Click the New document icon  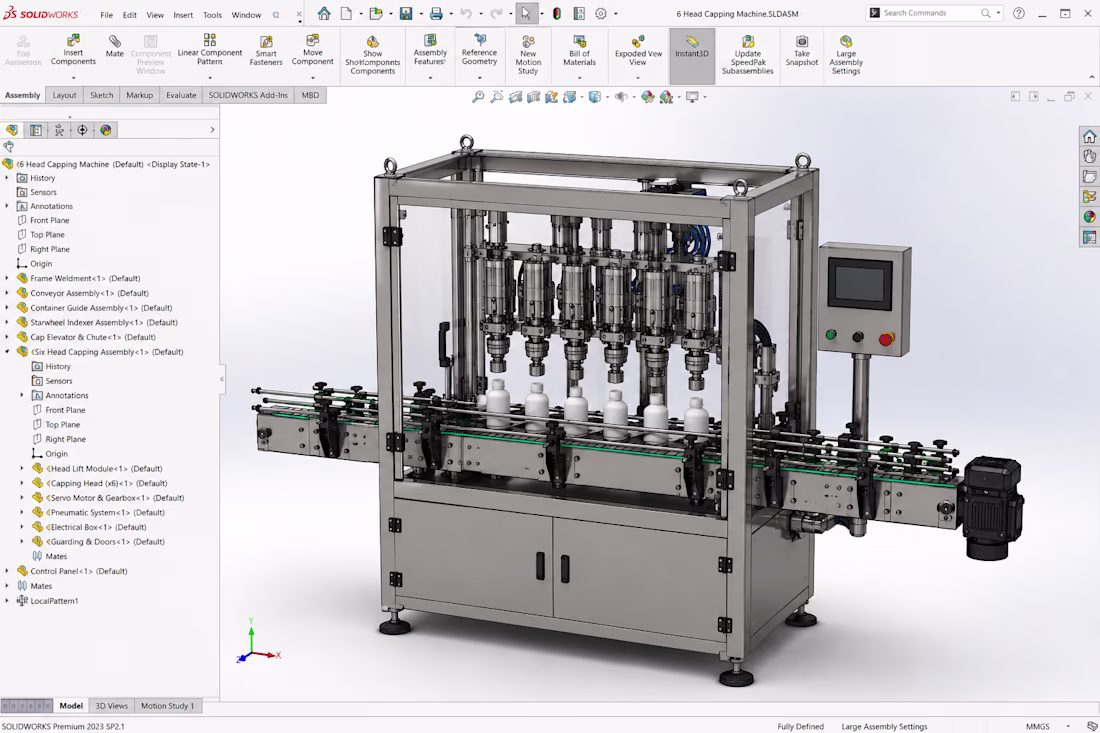[x=347, y=13]
